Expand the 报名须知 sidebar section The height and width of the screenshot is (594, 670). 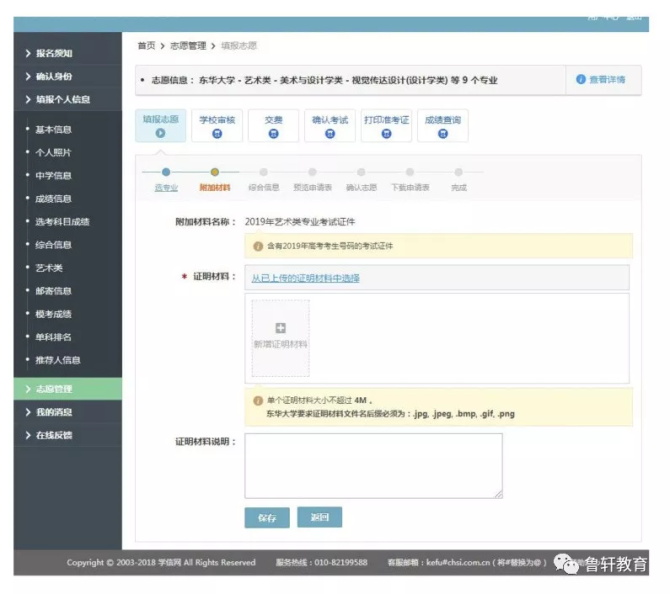click(68, 53)
